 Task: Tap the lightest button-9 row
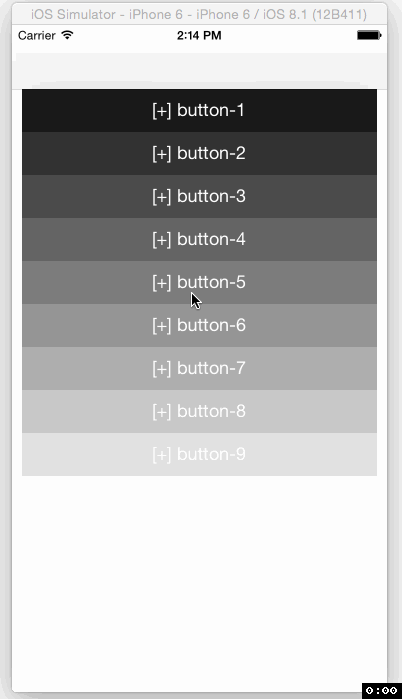click(x=199, y=454)
